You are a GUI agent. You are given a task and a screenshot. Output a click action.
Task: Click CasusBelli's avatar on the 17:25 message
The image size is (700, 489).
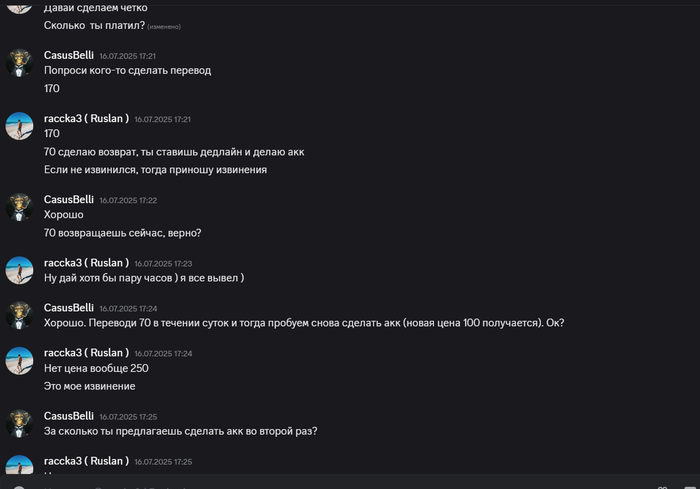20,423
